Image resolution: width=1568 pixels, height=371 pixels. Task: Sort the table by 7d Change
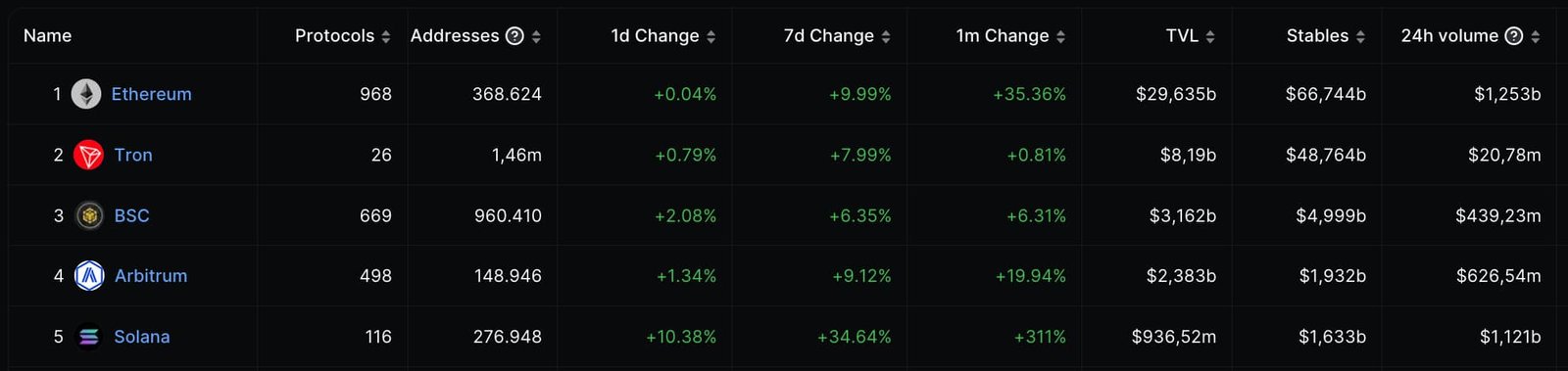pyautogui.click(x=886, y=36)
